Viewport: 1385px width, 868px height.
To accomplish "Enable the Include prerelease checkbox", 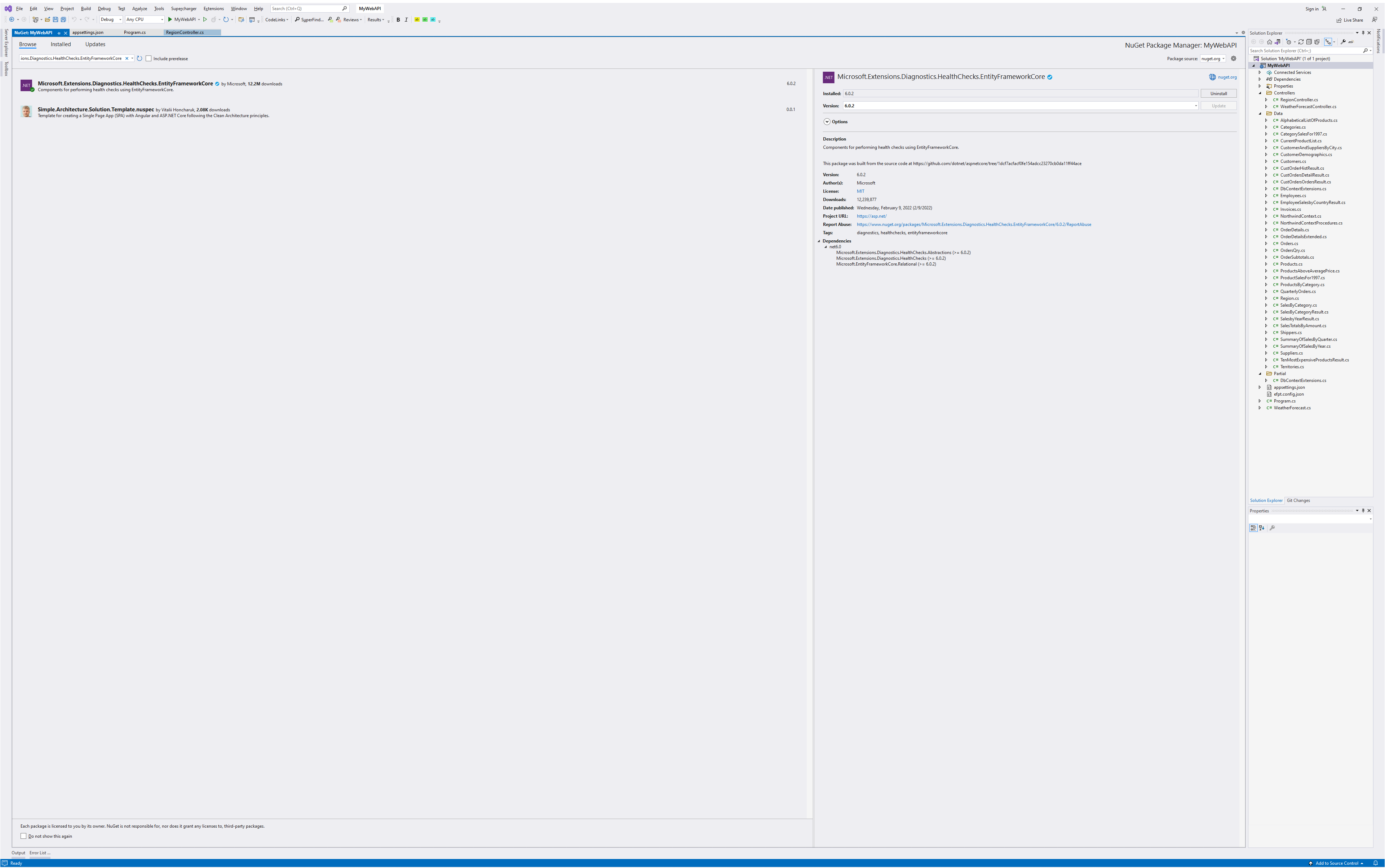I will [x=149, y=59].
